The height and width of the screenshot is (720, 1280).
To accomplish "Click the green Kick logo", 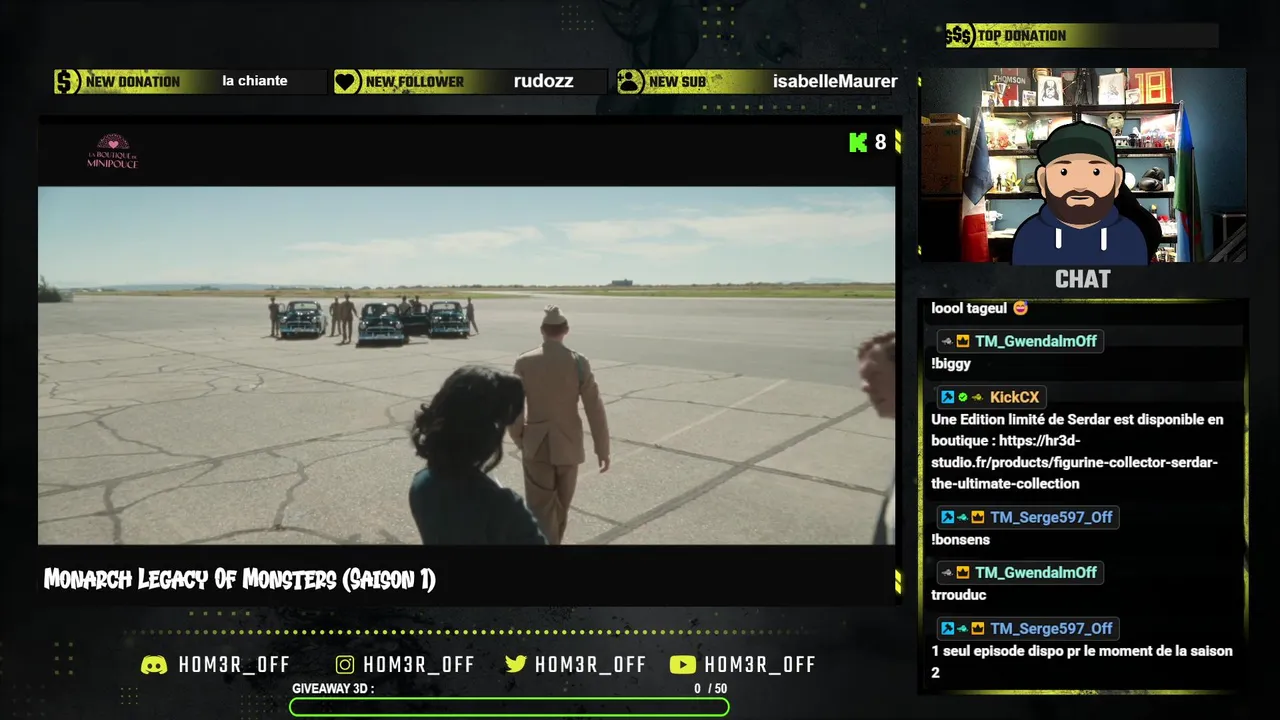I will (x=858, y=142).
